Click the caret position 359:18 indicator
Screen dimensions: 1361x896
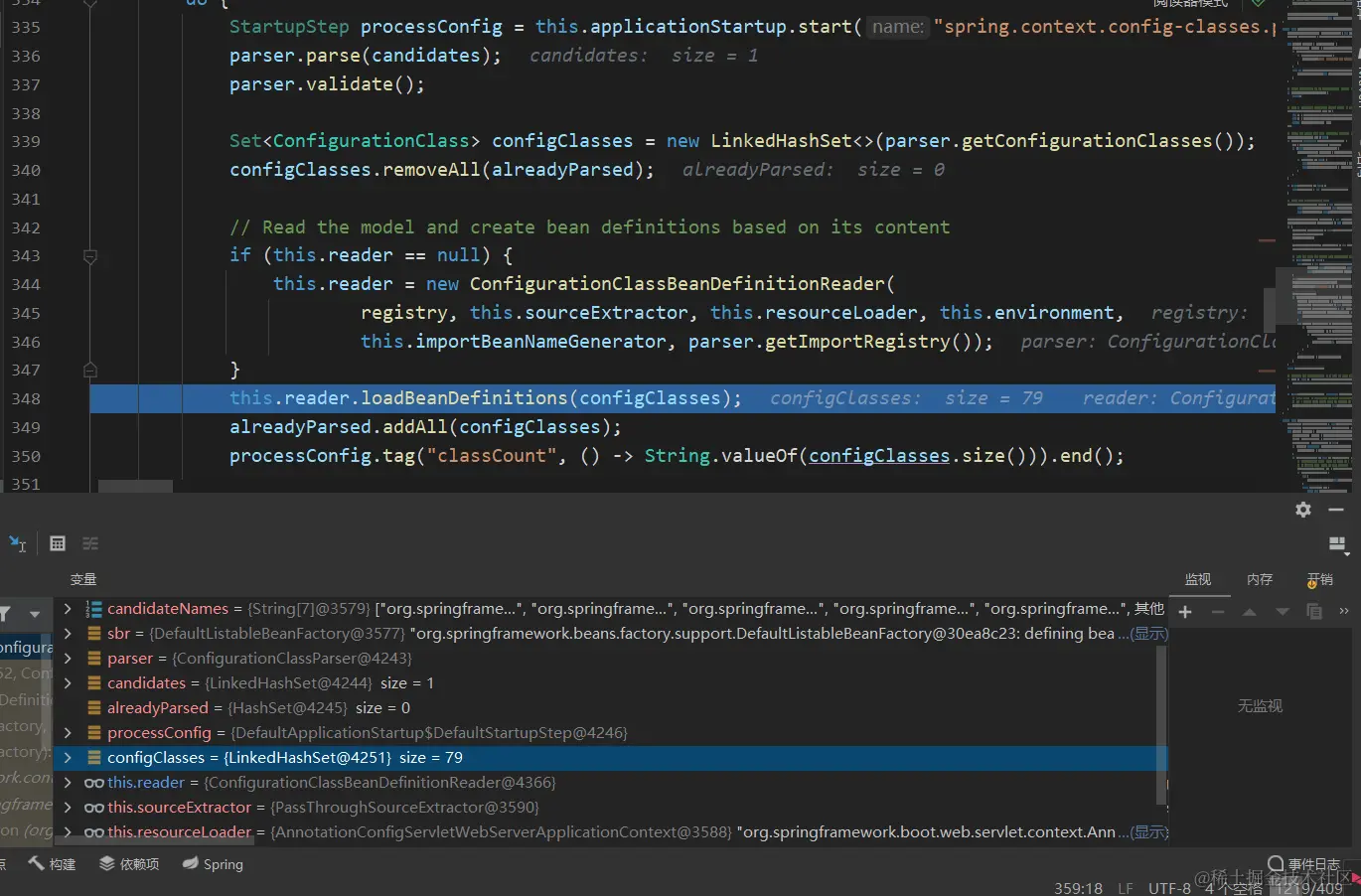pyautogui.click(x=1079, y=888)
